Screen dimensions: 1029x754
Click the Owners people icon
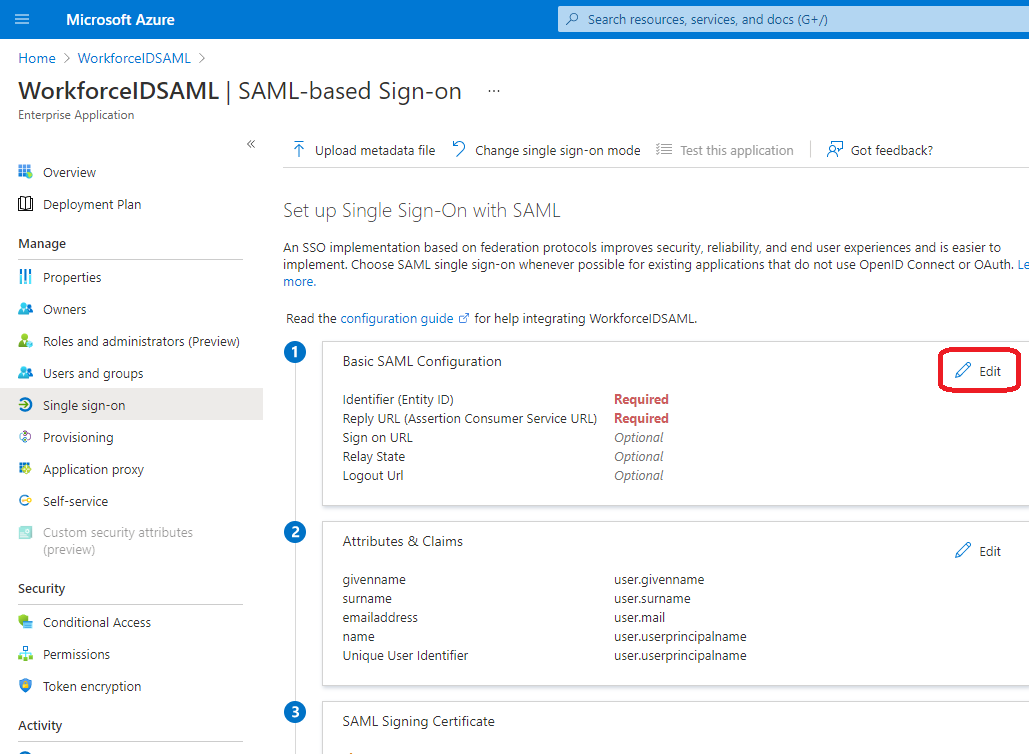[x=26, y=309]
